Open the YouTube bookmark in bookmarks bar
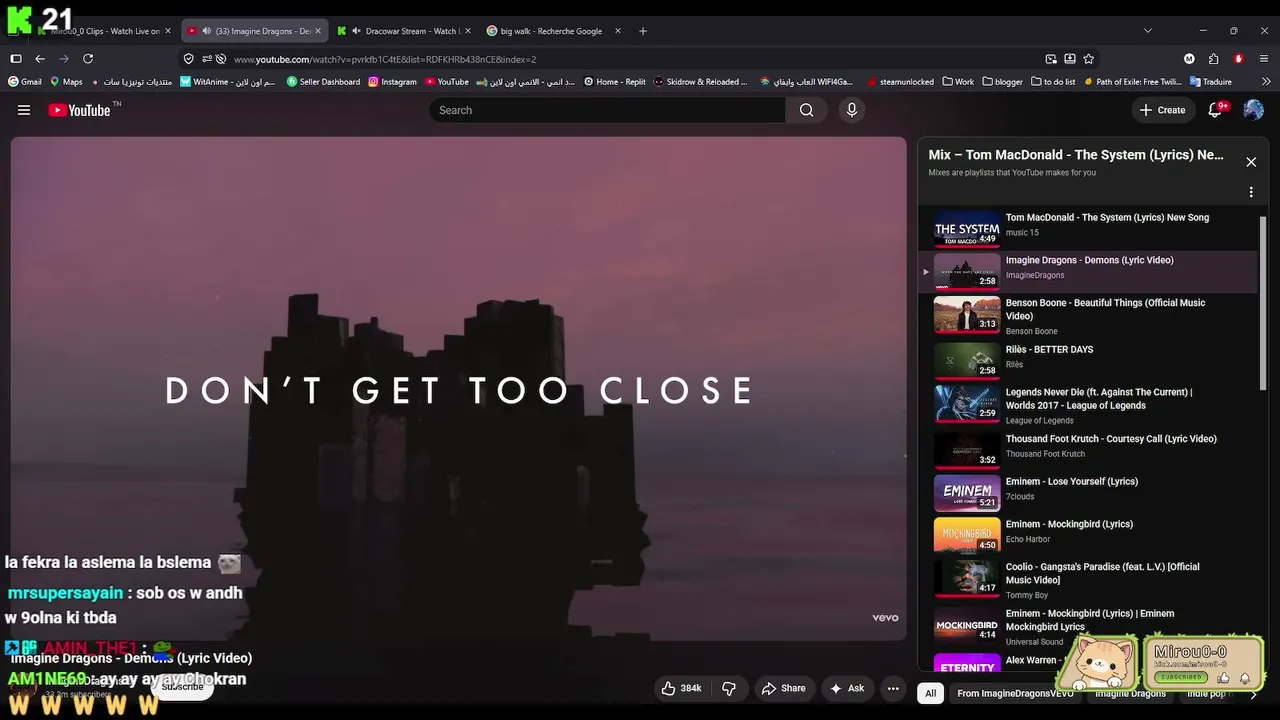The width and height of the screenshot is (1280, 720). [446, 82]
